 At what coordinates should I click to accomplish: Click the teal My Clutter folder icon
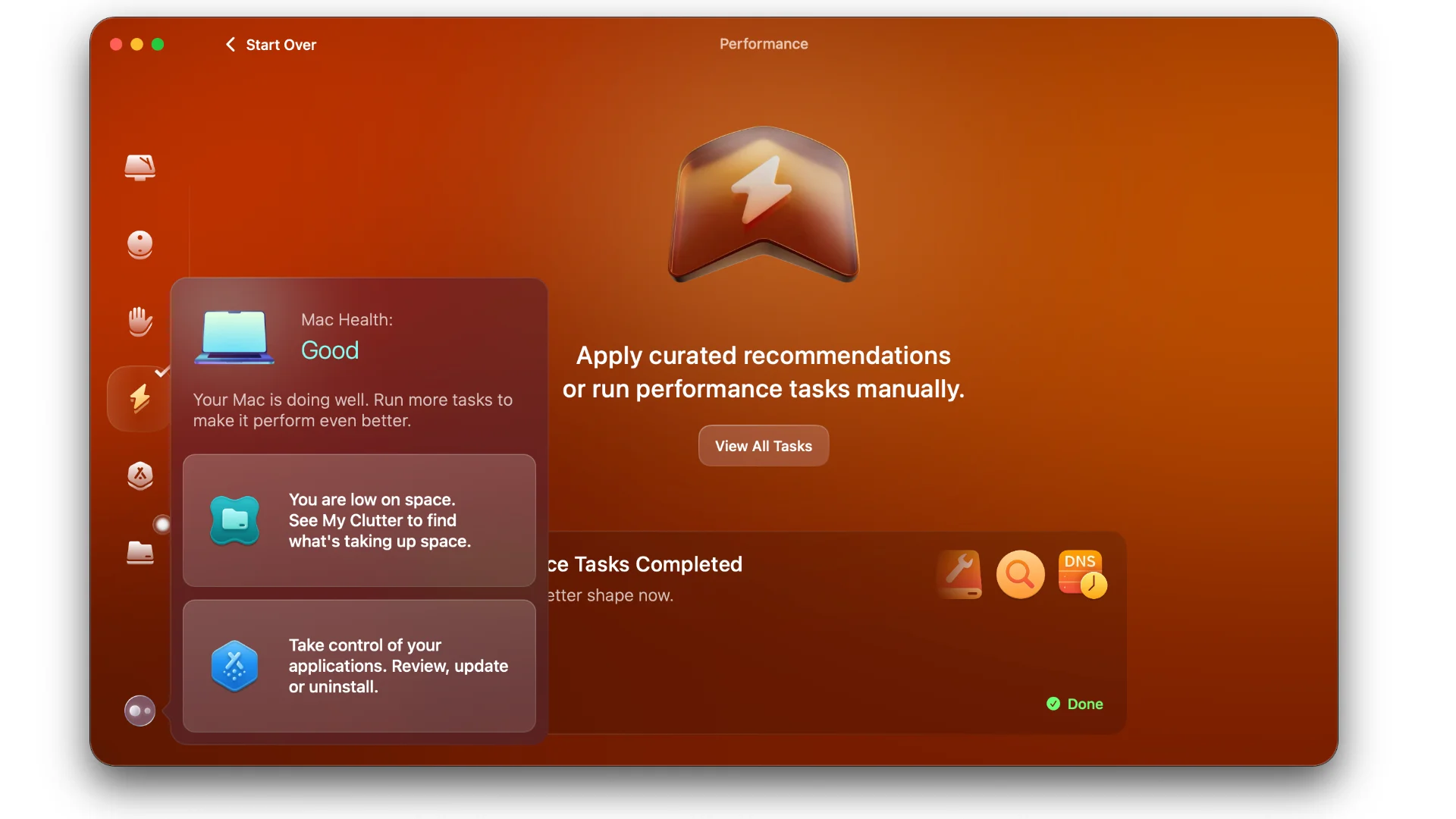point(235,520)
